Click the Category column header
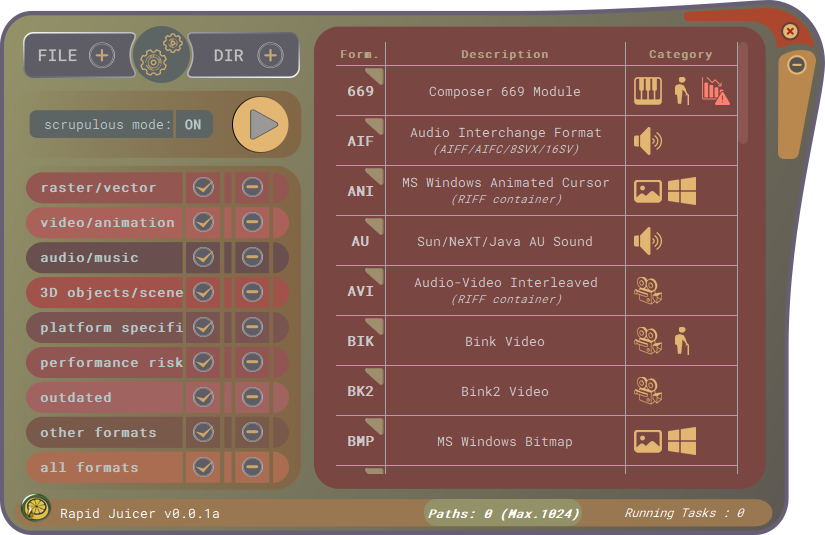825x535 pixels. [681, 54]
